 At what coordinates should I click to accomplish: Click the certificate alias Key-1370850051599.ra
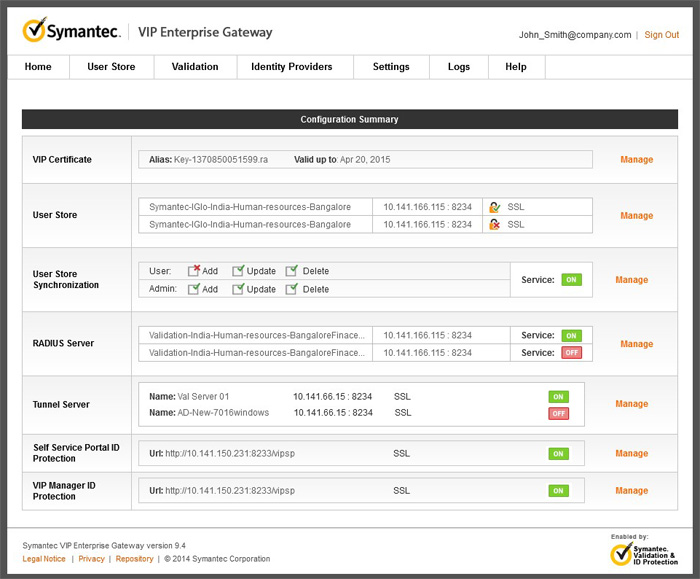[x=221, y=160]
